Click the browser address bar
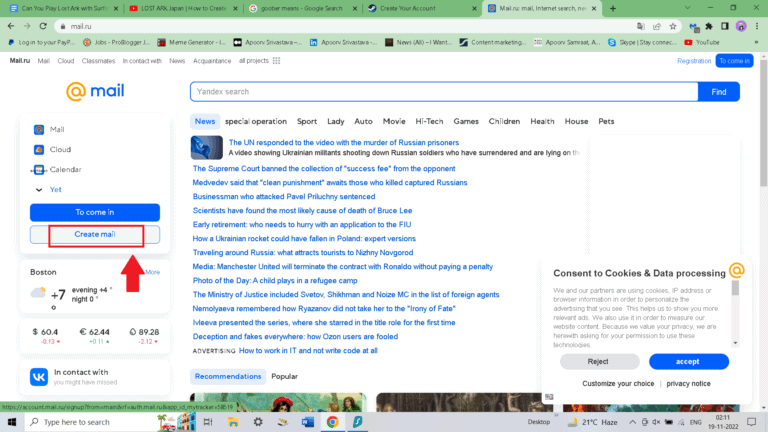This screenshot has height=432, width=768. pos(343,26)
